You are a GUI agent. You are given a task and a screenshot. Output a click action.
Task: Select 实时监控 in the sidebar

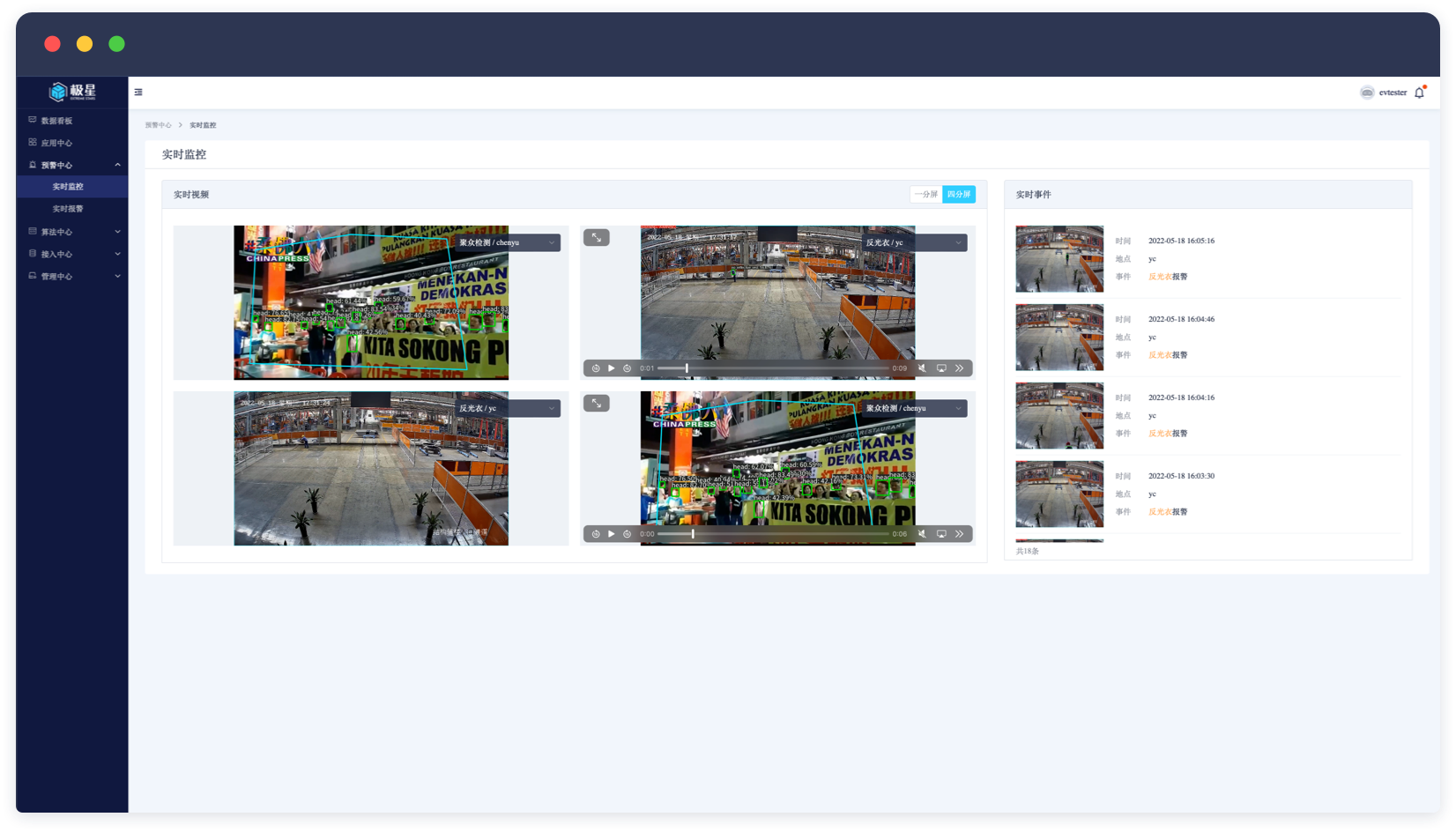pyautogui.click(x=72, y=187)
